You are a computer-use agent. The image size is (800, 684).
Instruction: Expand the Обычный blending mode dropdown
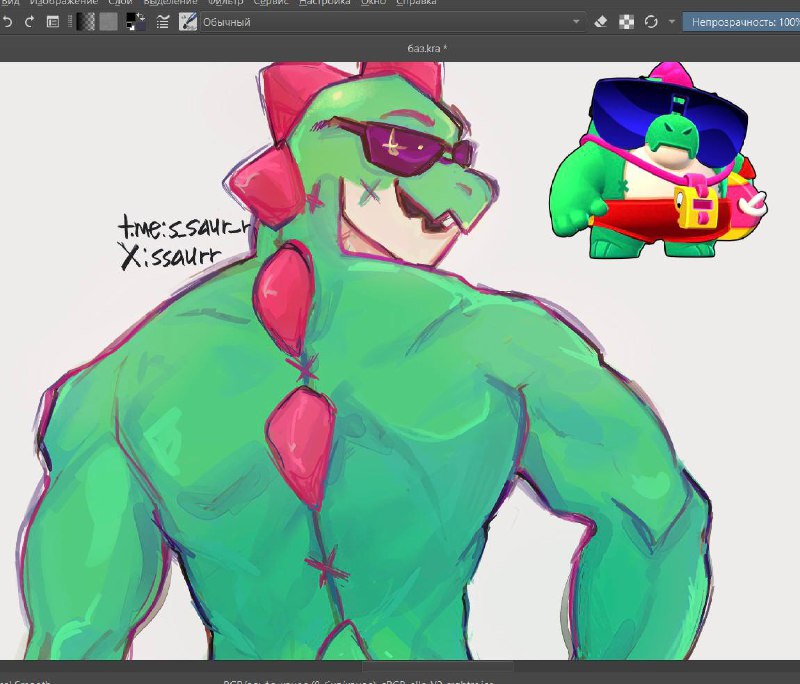(392, 22)
